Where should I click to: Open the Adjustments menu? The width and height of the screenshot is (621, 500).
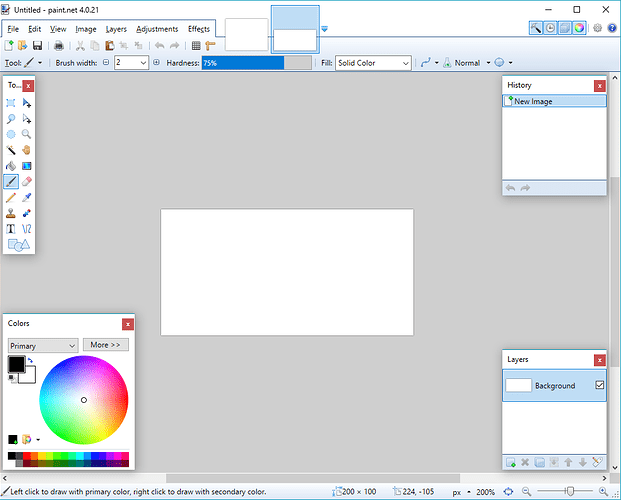[157, 29]
